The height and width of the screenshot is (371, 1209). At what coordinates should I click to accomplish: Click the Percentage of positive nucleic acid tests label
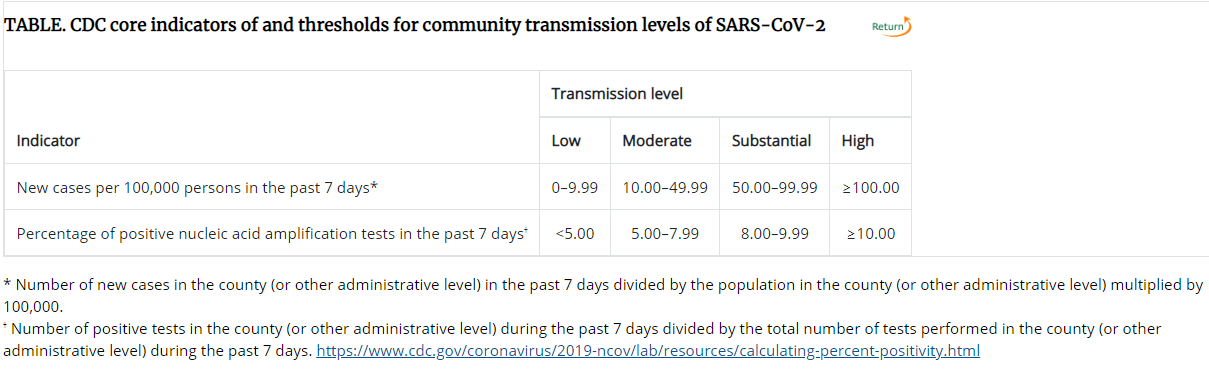pyautogui.click(x=272, y=233)
